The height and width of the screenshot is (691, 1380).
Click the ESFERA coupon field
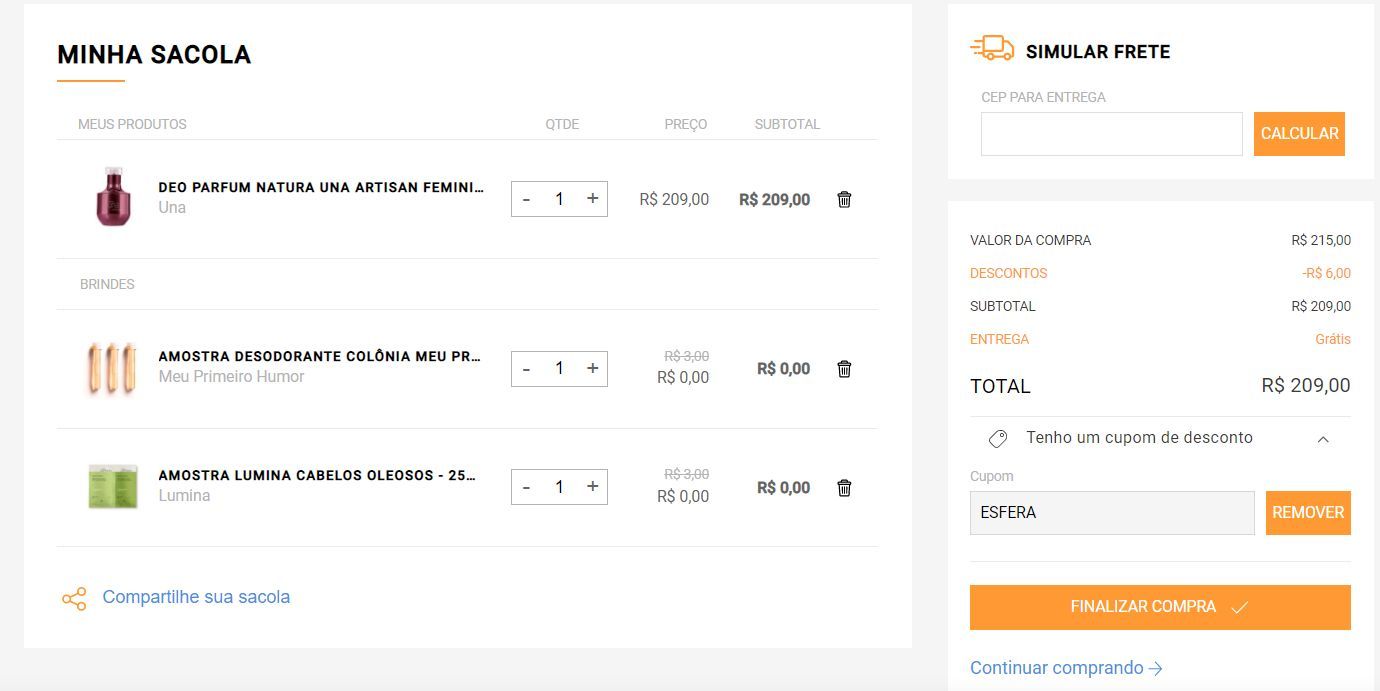pyautogui.click(x=1112, y=513)
